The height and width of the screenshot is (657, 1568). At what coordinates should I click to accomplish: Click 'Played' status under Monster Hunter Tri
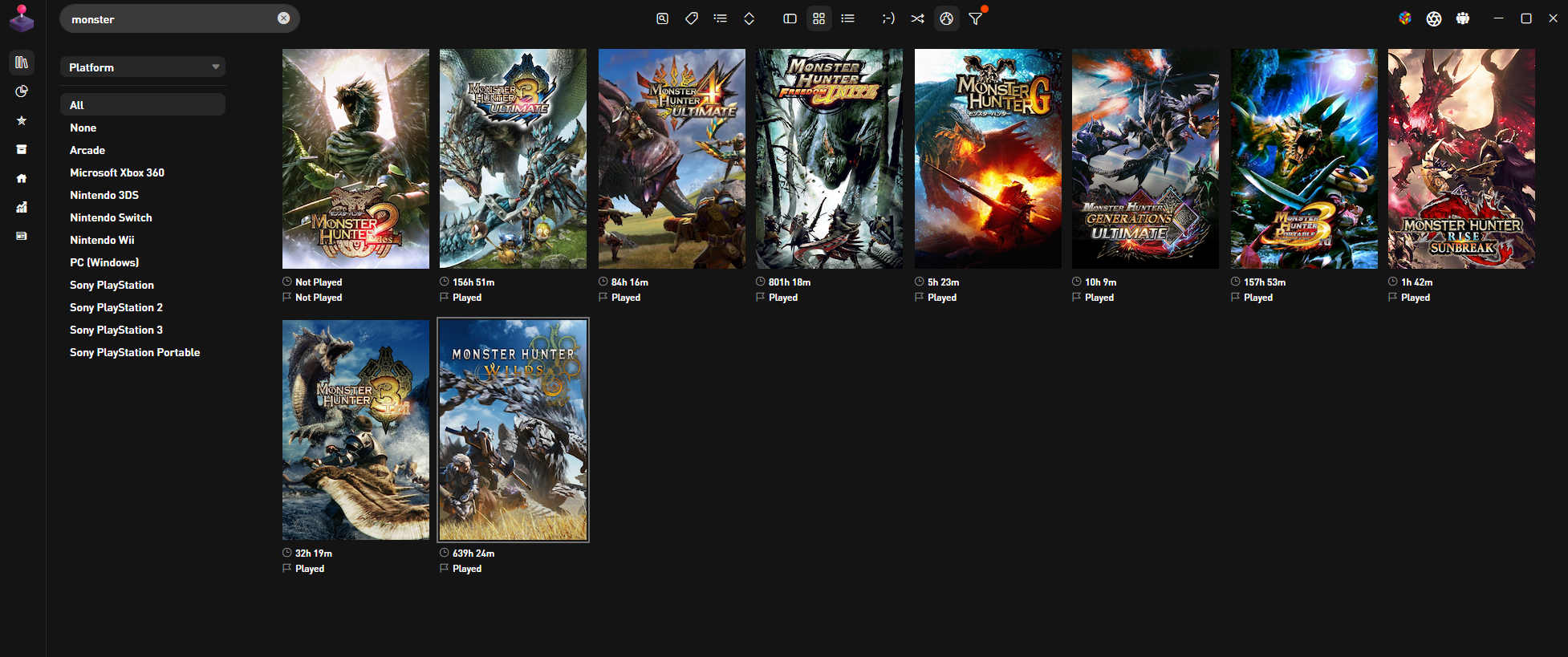point(310,569)
